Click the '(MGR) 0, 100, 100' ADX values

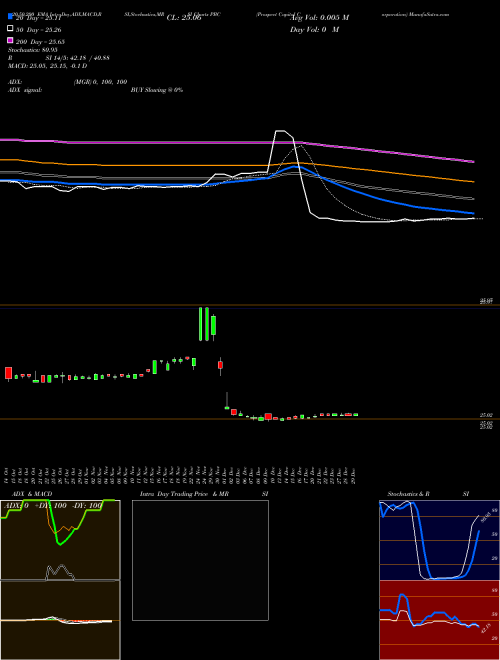[x=101, y=82]
